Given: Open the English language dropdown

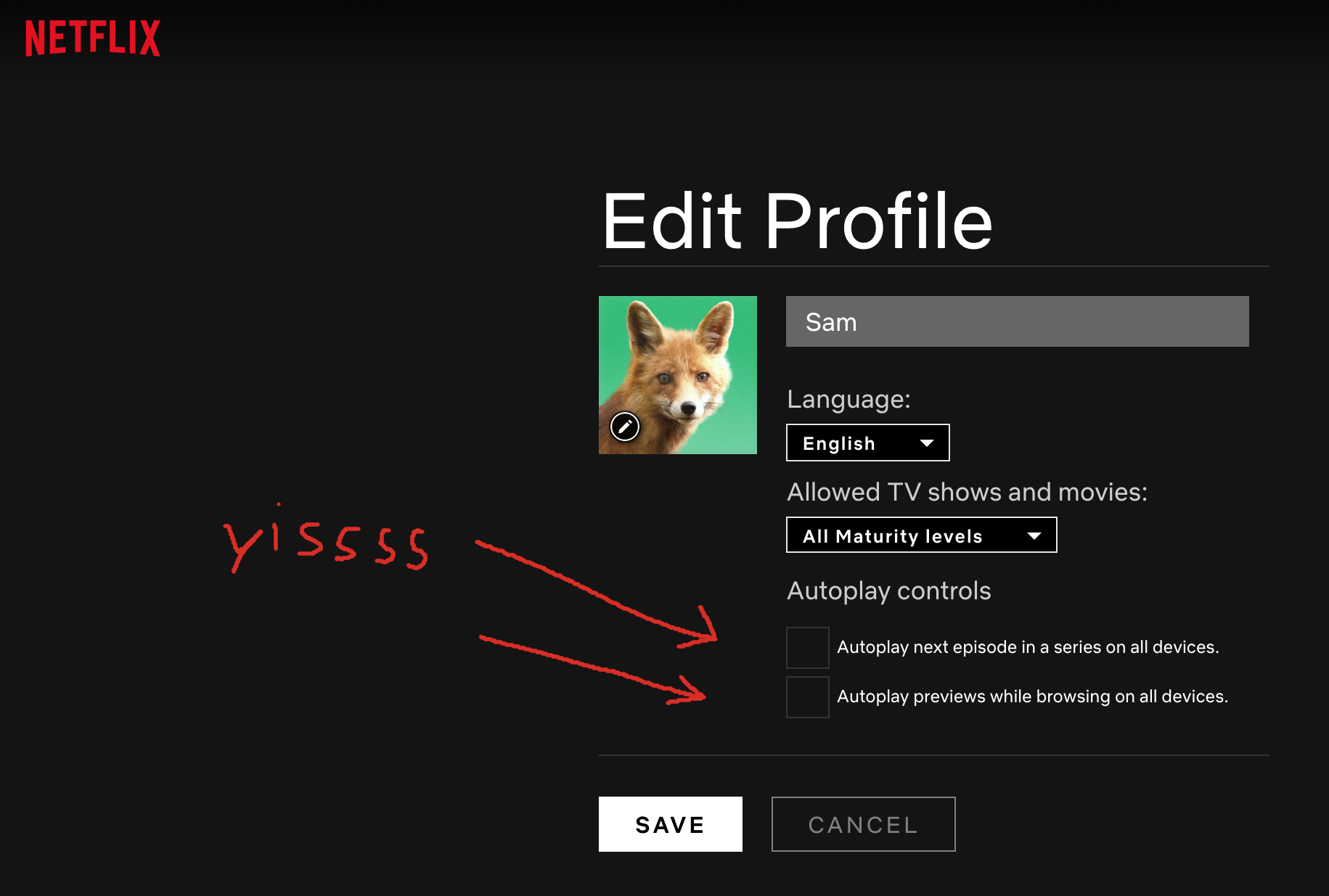Looking at the screenshot, I should [x=867, y=443].
